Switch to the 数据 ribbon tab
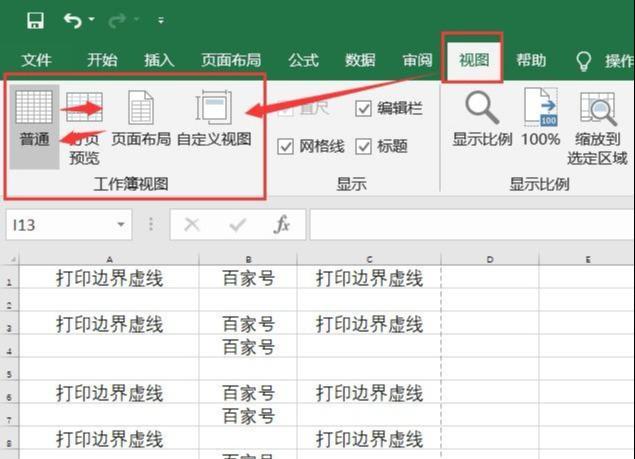The height and width of the screenshot is (459, 635). click(x=360, y=60)
